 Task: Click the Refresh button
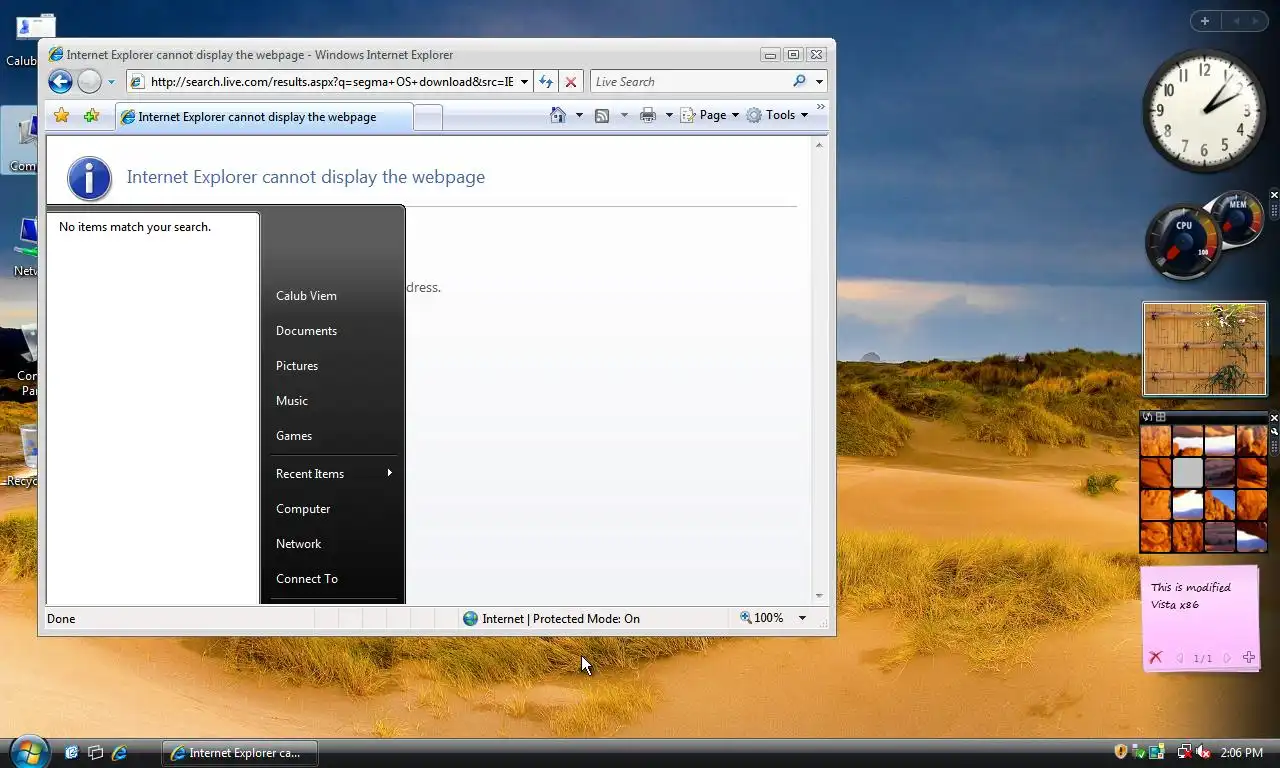(x=546, y=82)
